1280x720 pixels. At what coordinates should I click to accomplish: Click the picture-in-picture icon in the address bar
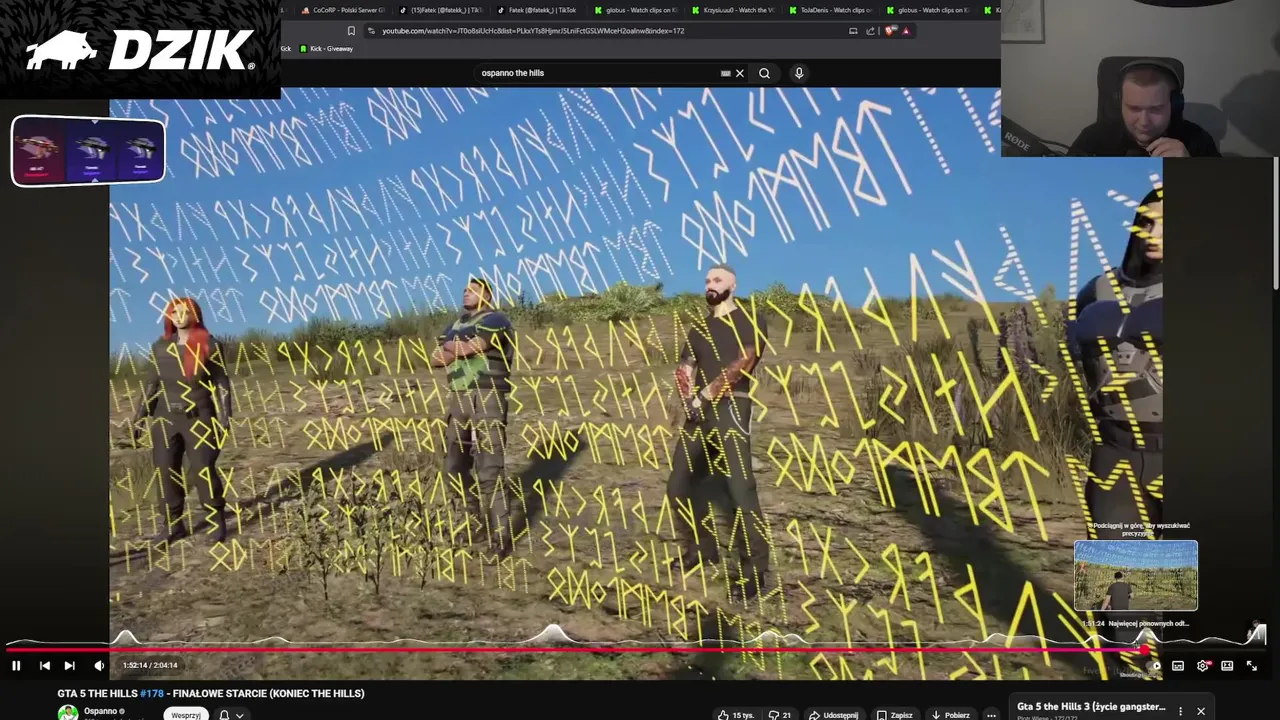click(853, 31)
